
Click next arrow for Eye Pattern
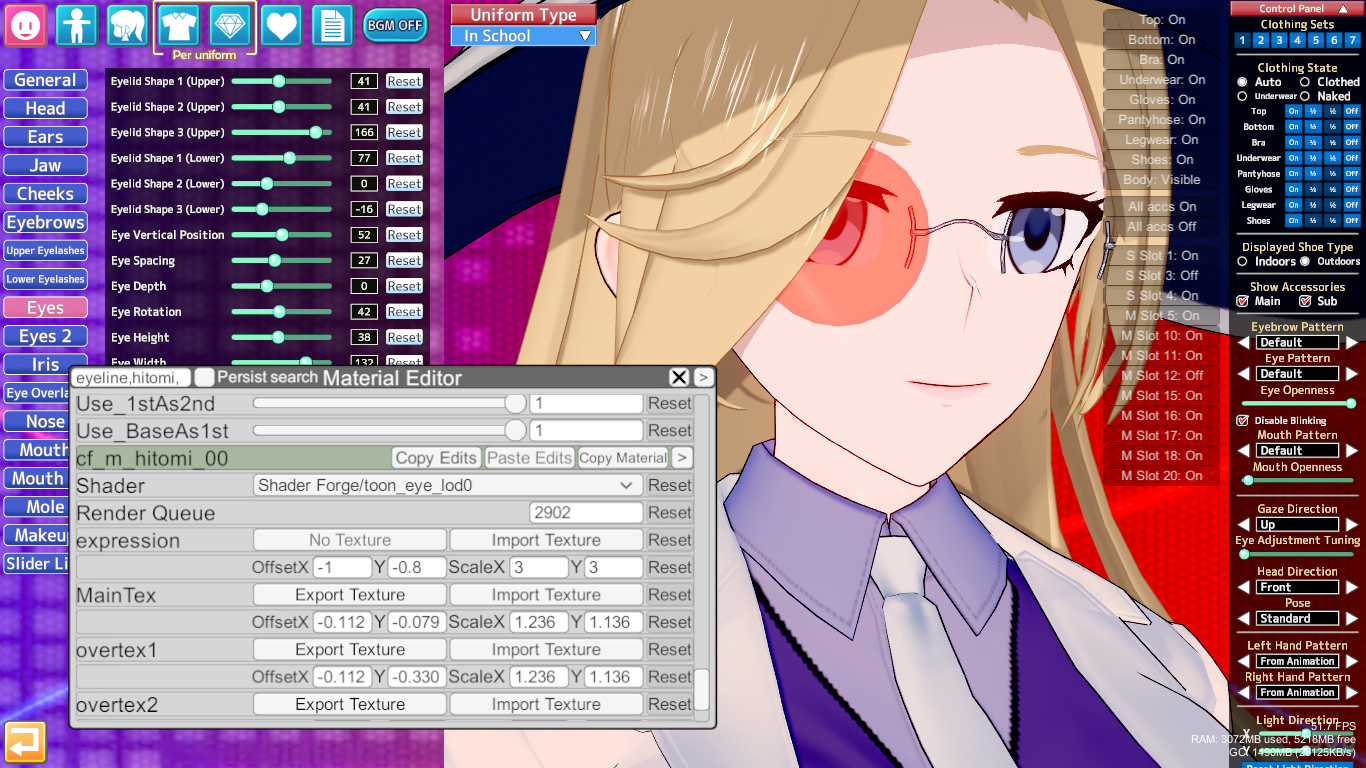click(1351, 374)
